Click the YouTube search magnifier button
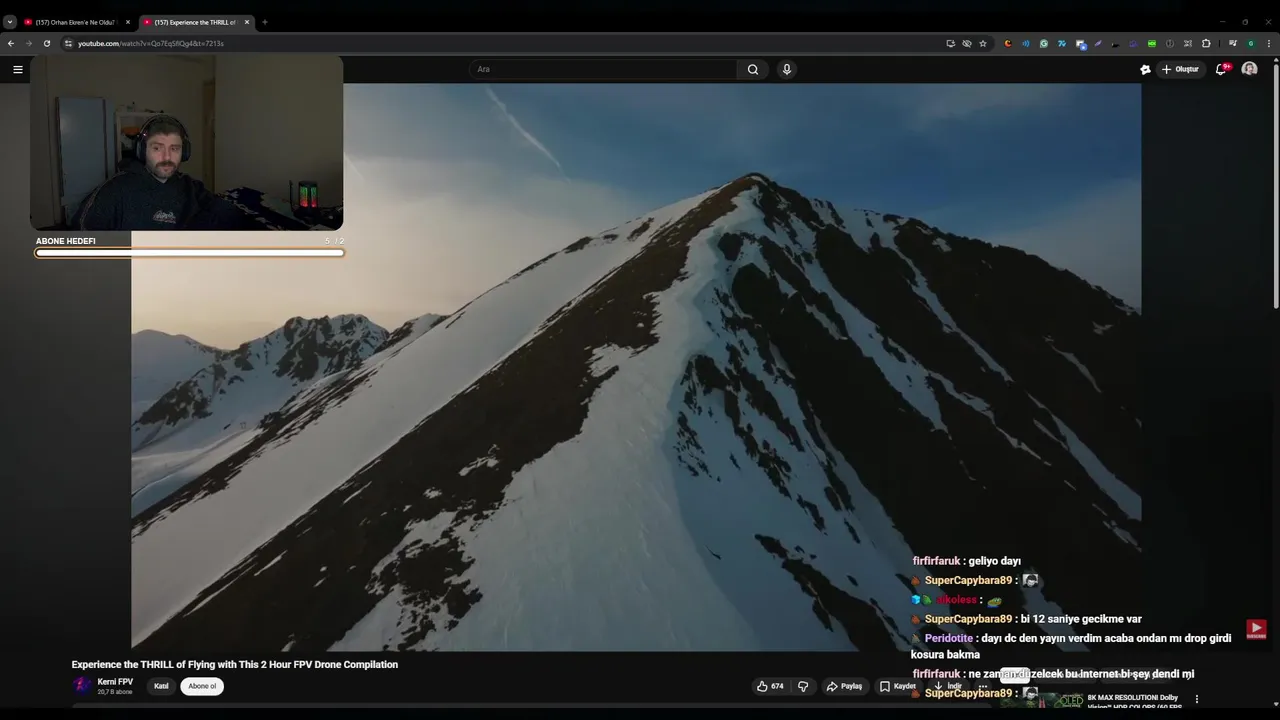The width and height of the screenshot is (1280, 720). (x=753, y=69)
